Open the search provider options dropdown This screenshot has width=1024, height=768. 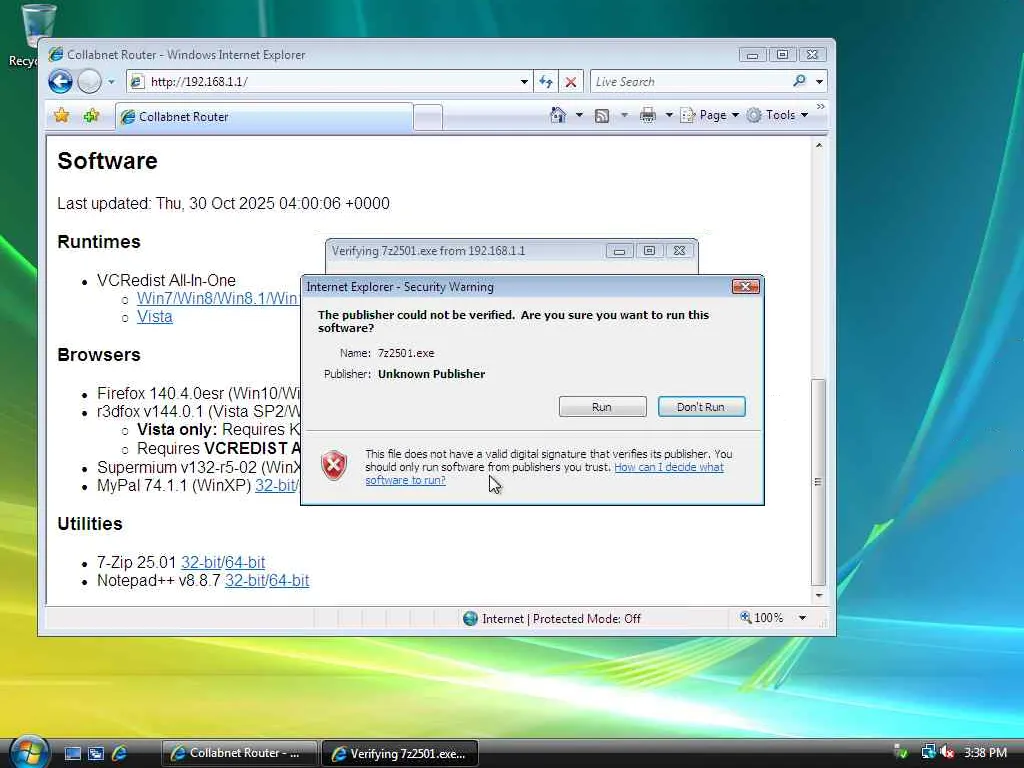[x=819, y=82]
